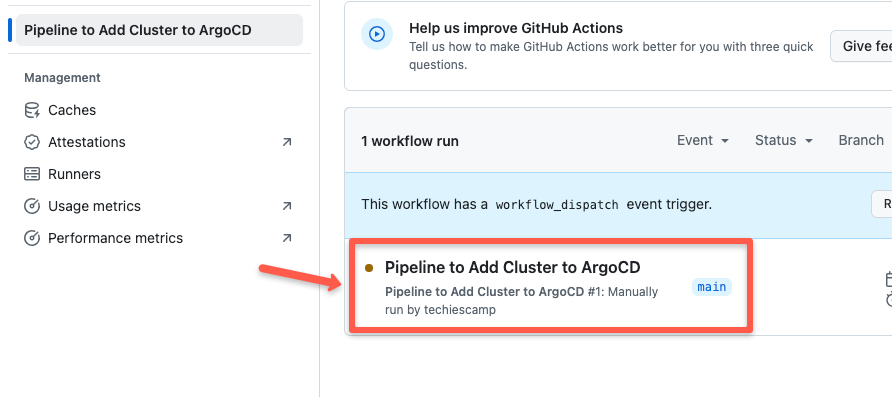Open Usage metrics page

tap(94, 206)
